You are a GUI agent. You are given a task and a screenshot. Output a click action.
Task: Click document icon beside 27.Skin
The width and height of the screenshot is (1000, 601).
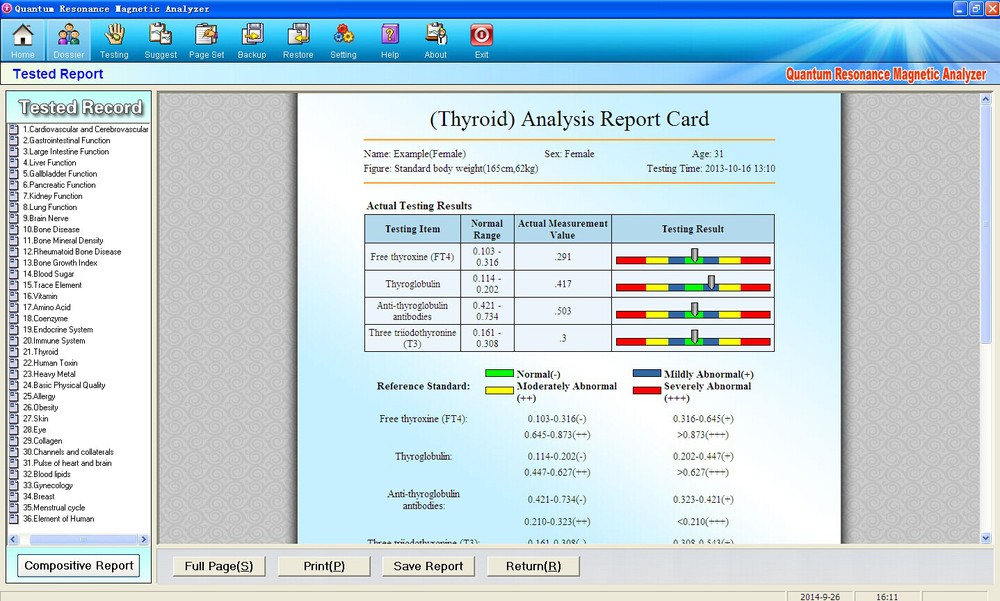pos(14,419)
